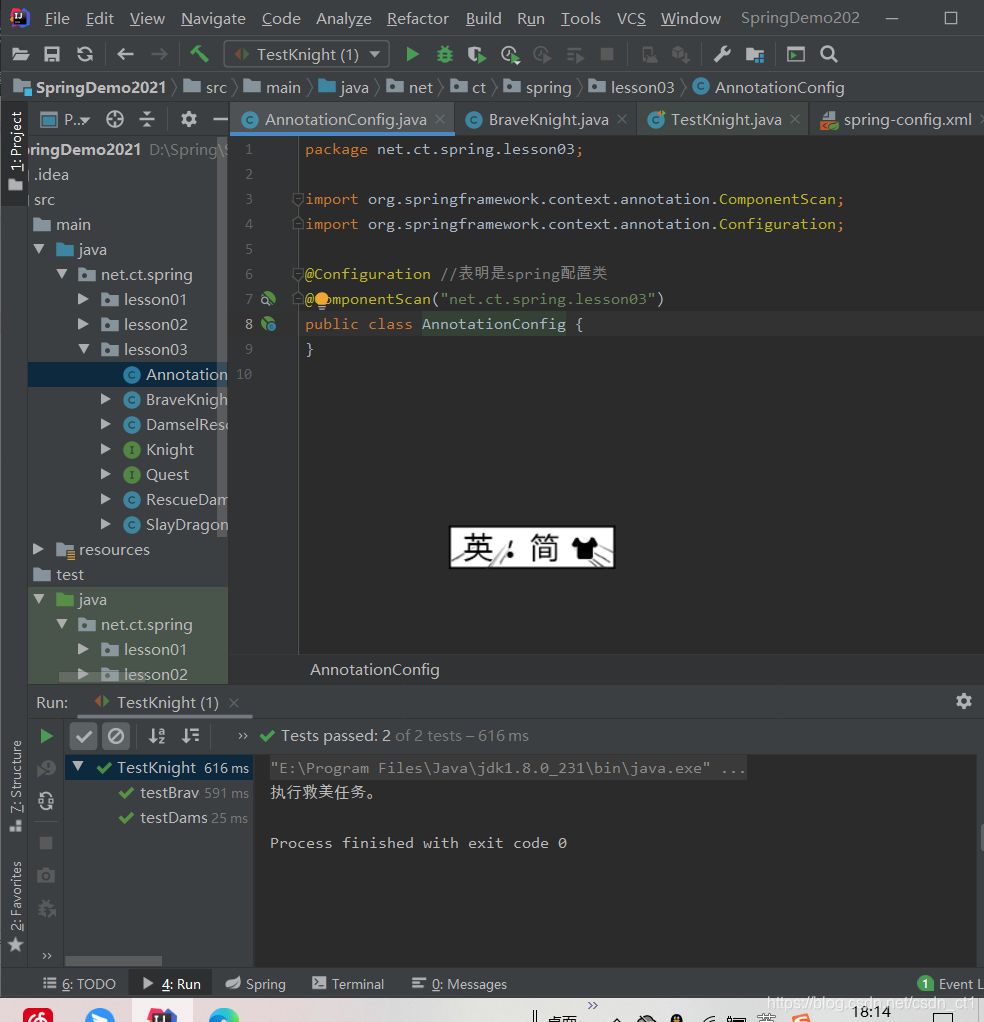This screenshot has height=1022, width=984.
Task: Collapse the lesson03 folder
Action: click(x=83, y=349)
